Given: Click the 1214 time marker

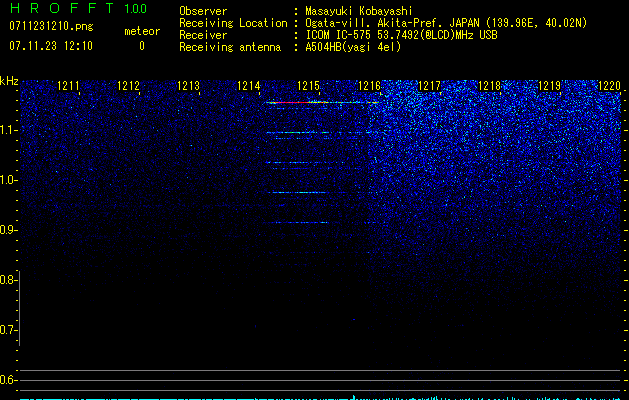Looking at the screenshot, I should coord(248,85).
